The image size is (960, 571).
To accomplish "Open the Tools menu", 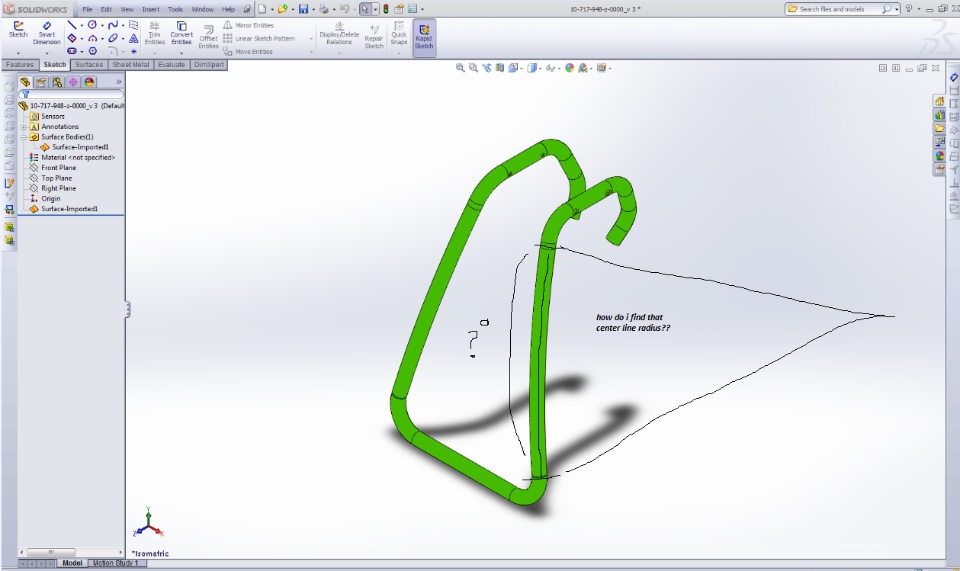I will coord(175,9).
